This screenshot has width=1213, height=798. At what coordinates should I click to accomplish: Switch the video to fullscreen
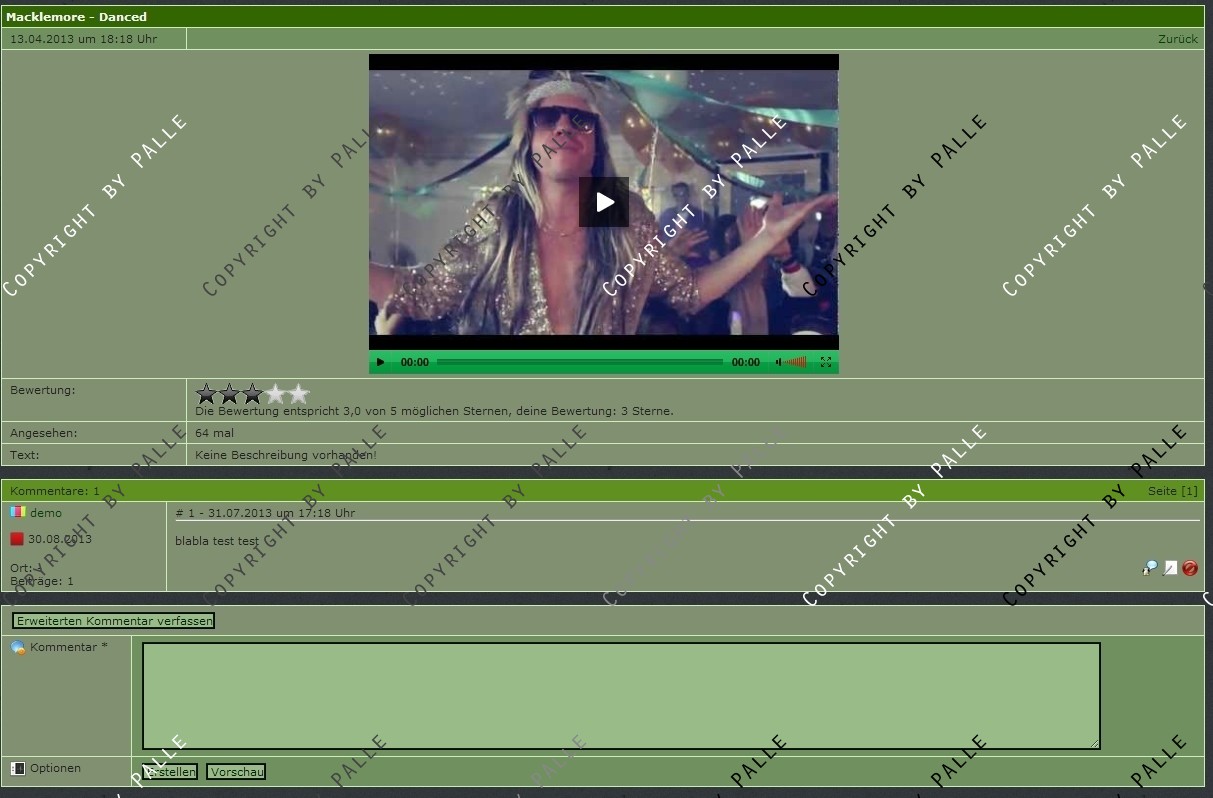(826, 362)
